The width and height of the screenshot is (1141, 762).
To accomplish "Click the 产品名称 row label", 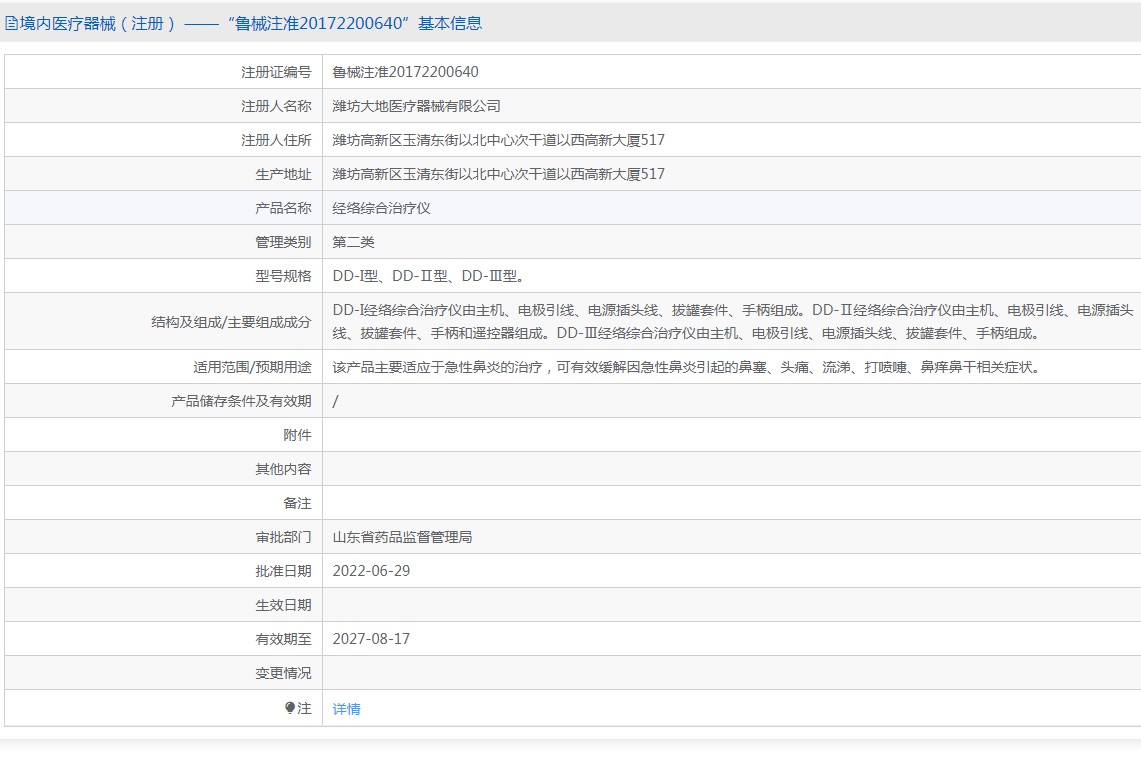I will pyautogui.click(x=283, y=208).
